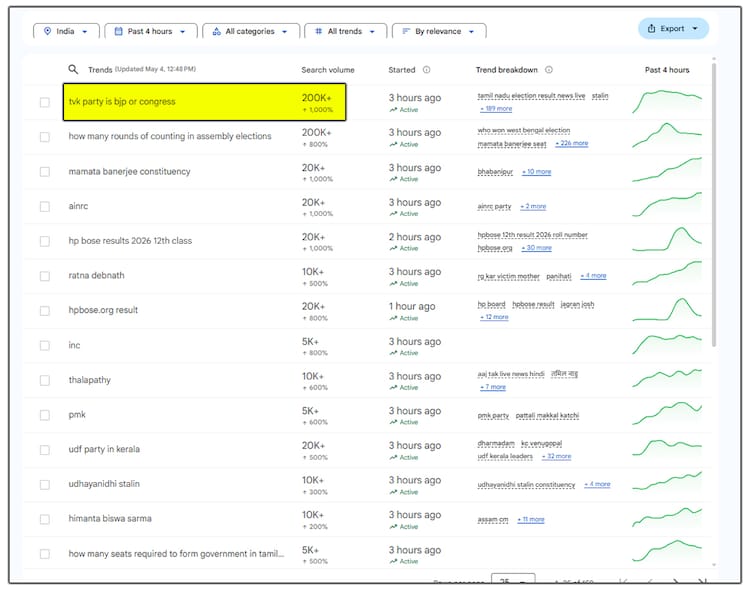The image size is (750, 590).
Task: Click the Search volume column header
Action: 328,70
